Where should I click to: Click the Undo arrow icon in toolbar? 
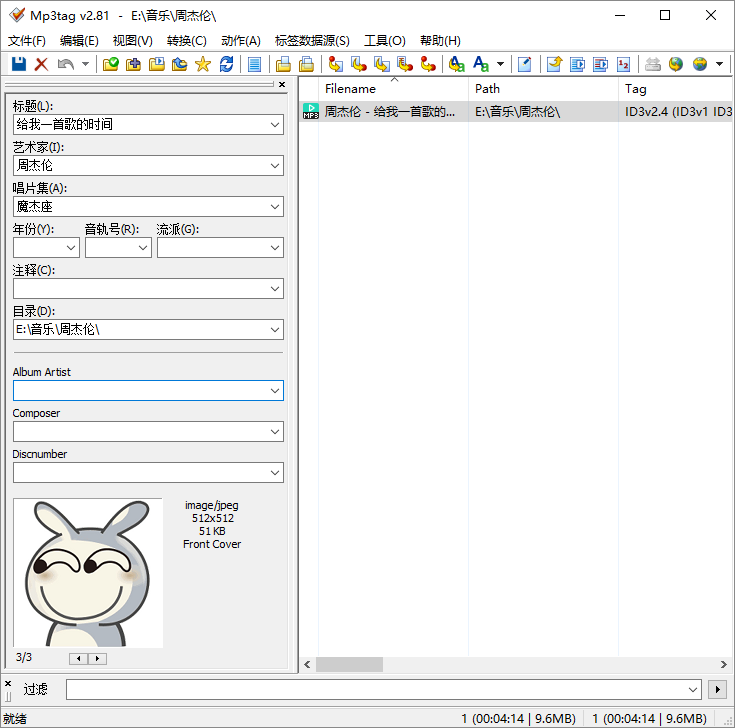click(x=65, y=64)
